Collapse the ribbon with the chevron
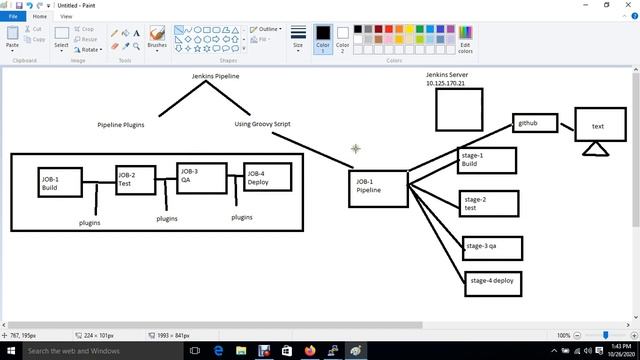This screenshot has width=640, height=360. tap(624, 16)
